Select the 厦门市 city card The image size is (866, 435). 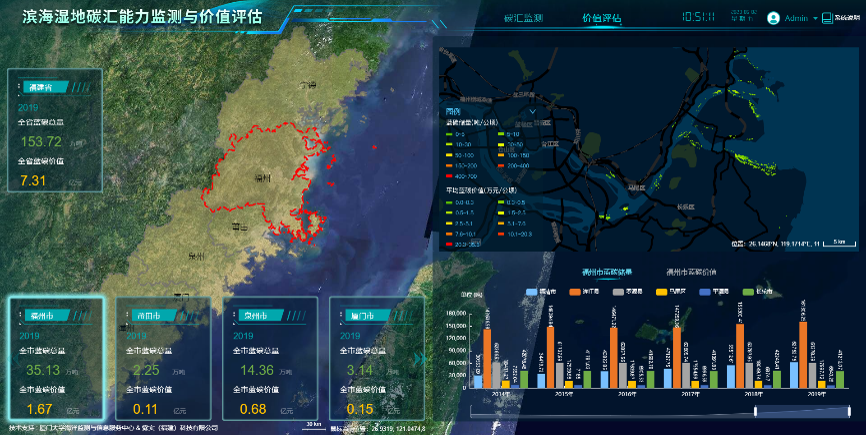[x=375, y=357]
